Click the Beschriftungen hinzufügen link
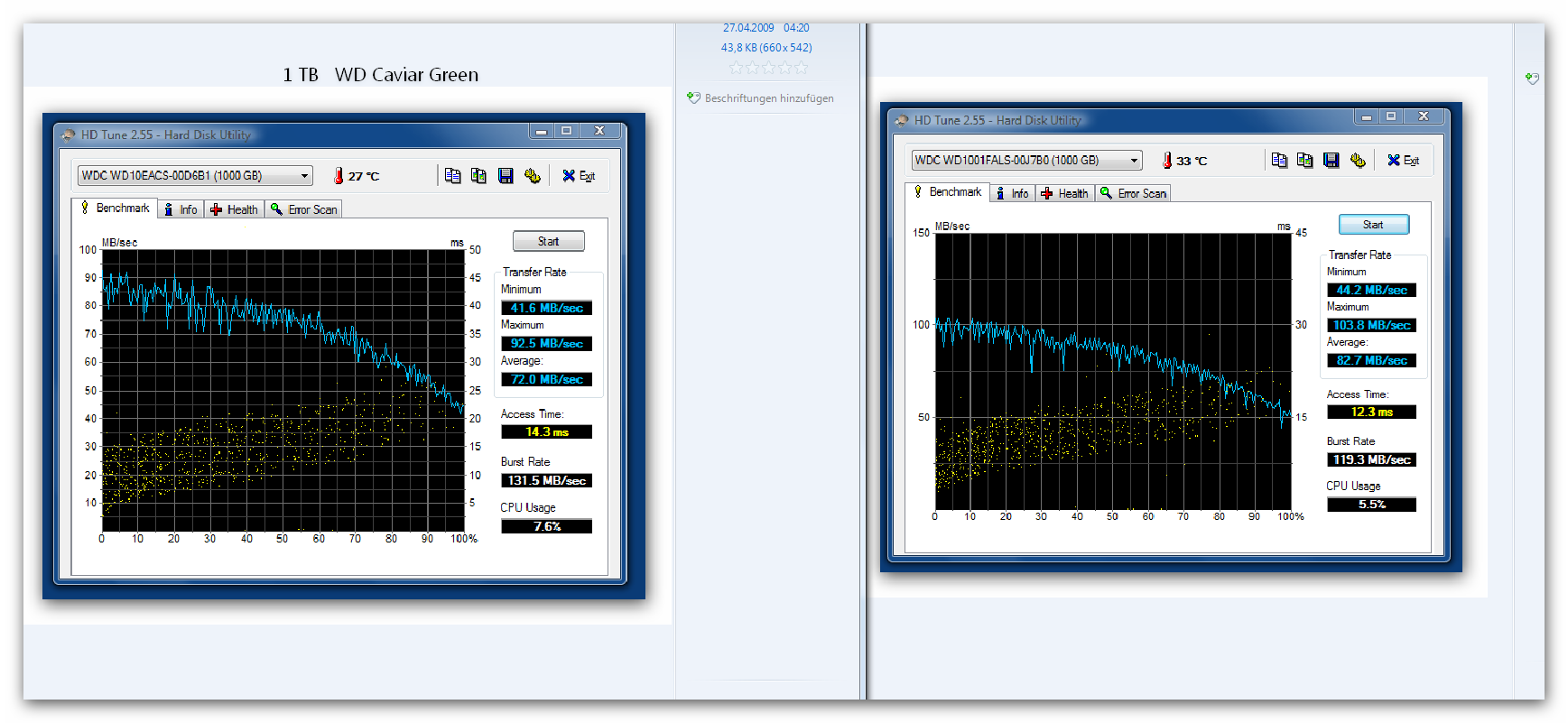This screenshot has height=723, width=1568. click(769, 98)
